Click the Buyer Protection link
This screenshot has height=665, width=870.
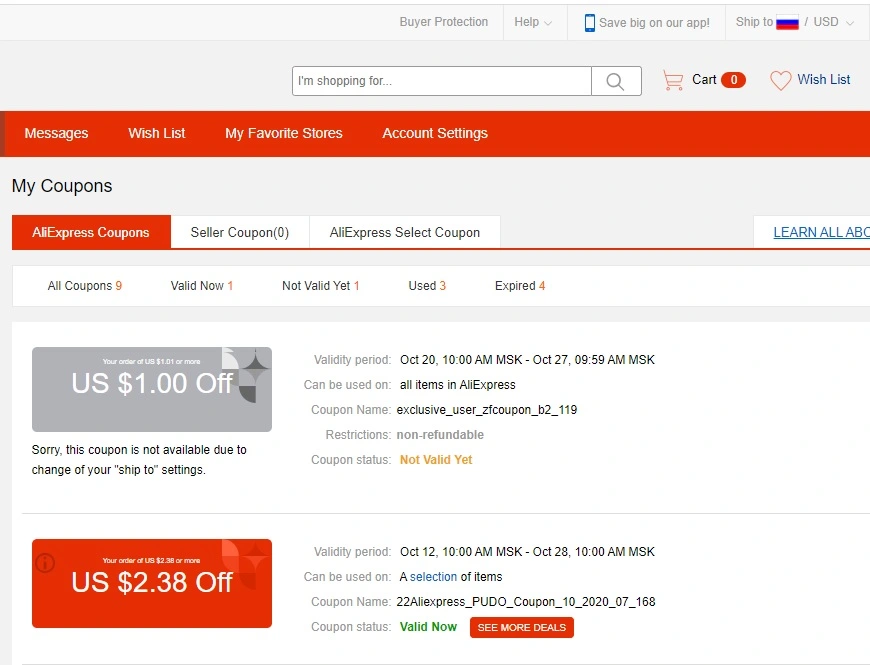click(444, 22)
